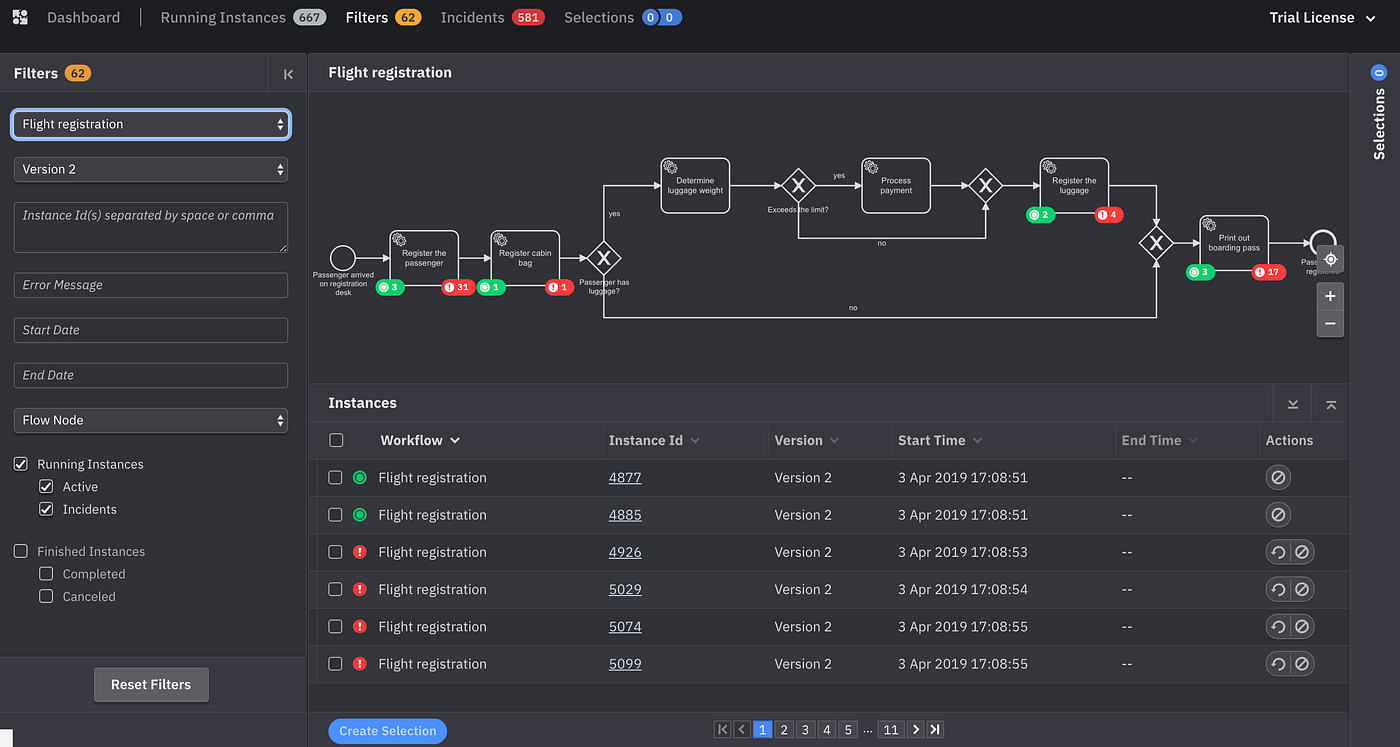
Task: Open the Flow Node dropdown
Action: click(151, 420)
